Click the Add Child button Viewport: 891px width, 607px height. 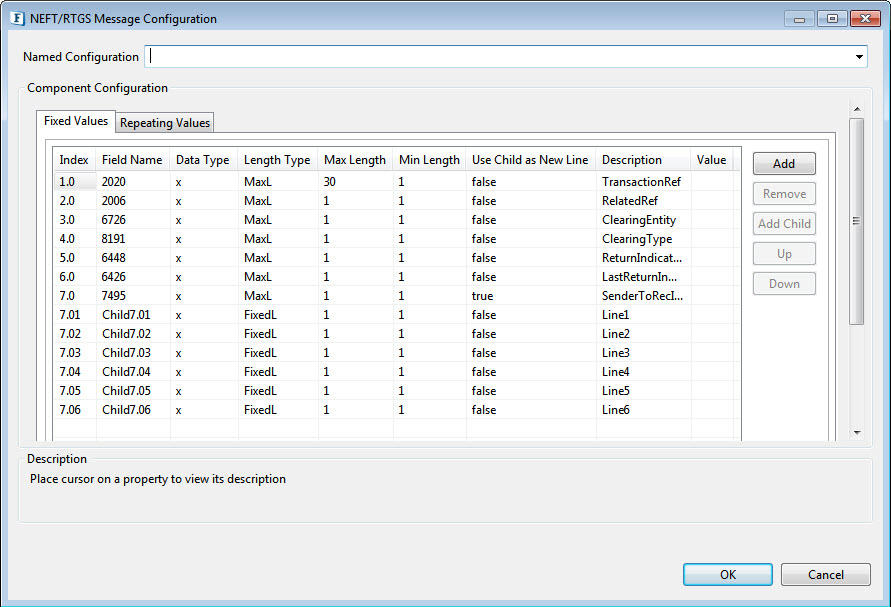(x=784, y=224)
